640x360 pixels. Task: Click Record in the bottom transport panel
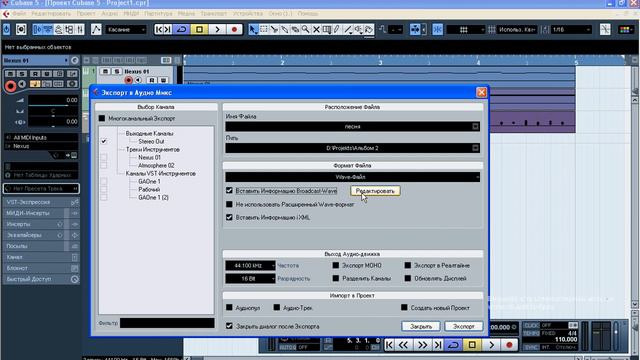coord(509,345)
